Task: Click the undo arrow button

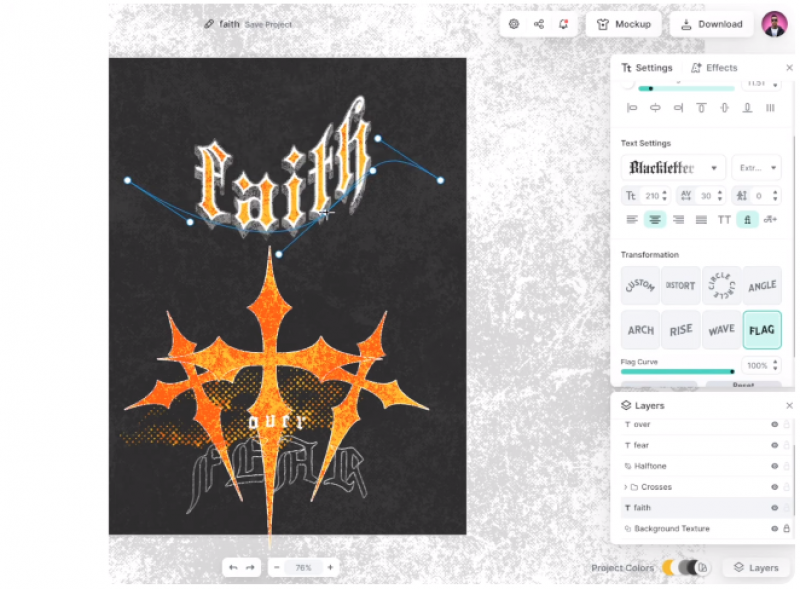Action: [x=233, y=567]
